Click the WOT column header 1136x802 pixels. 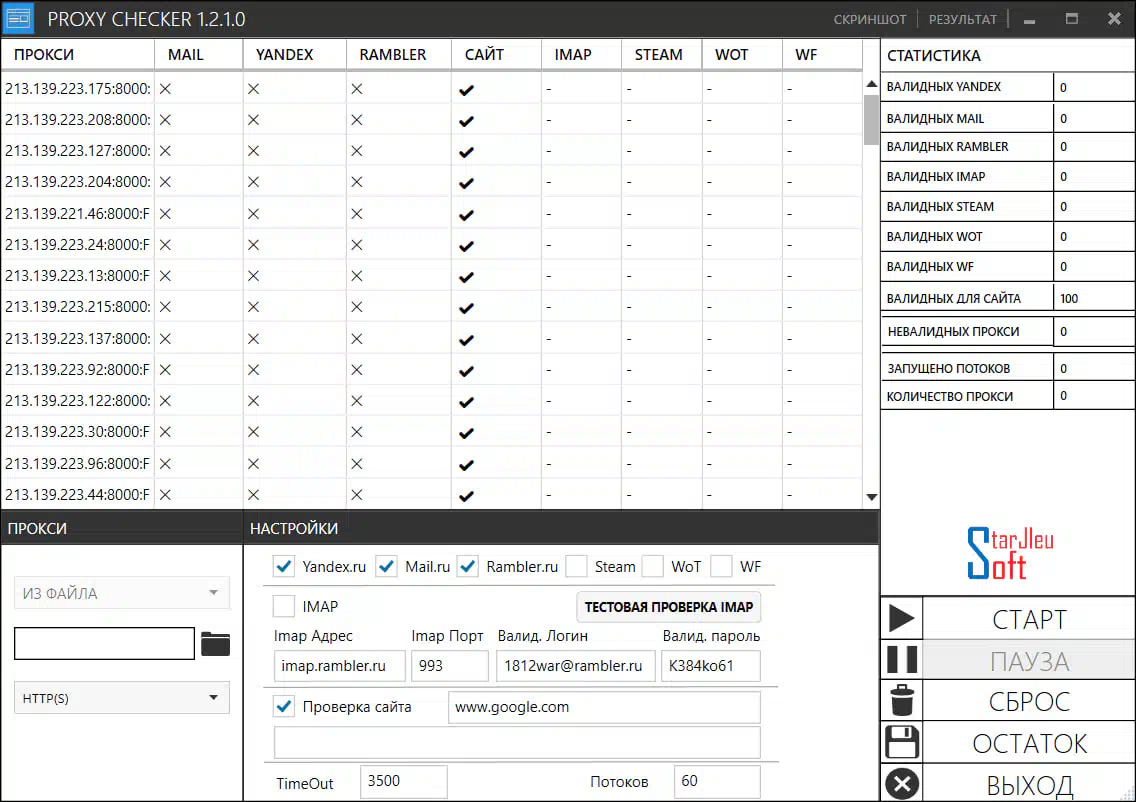click(x=743, y=54)
